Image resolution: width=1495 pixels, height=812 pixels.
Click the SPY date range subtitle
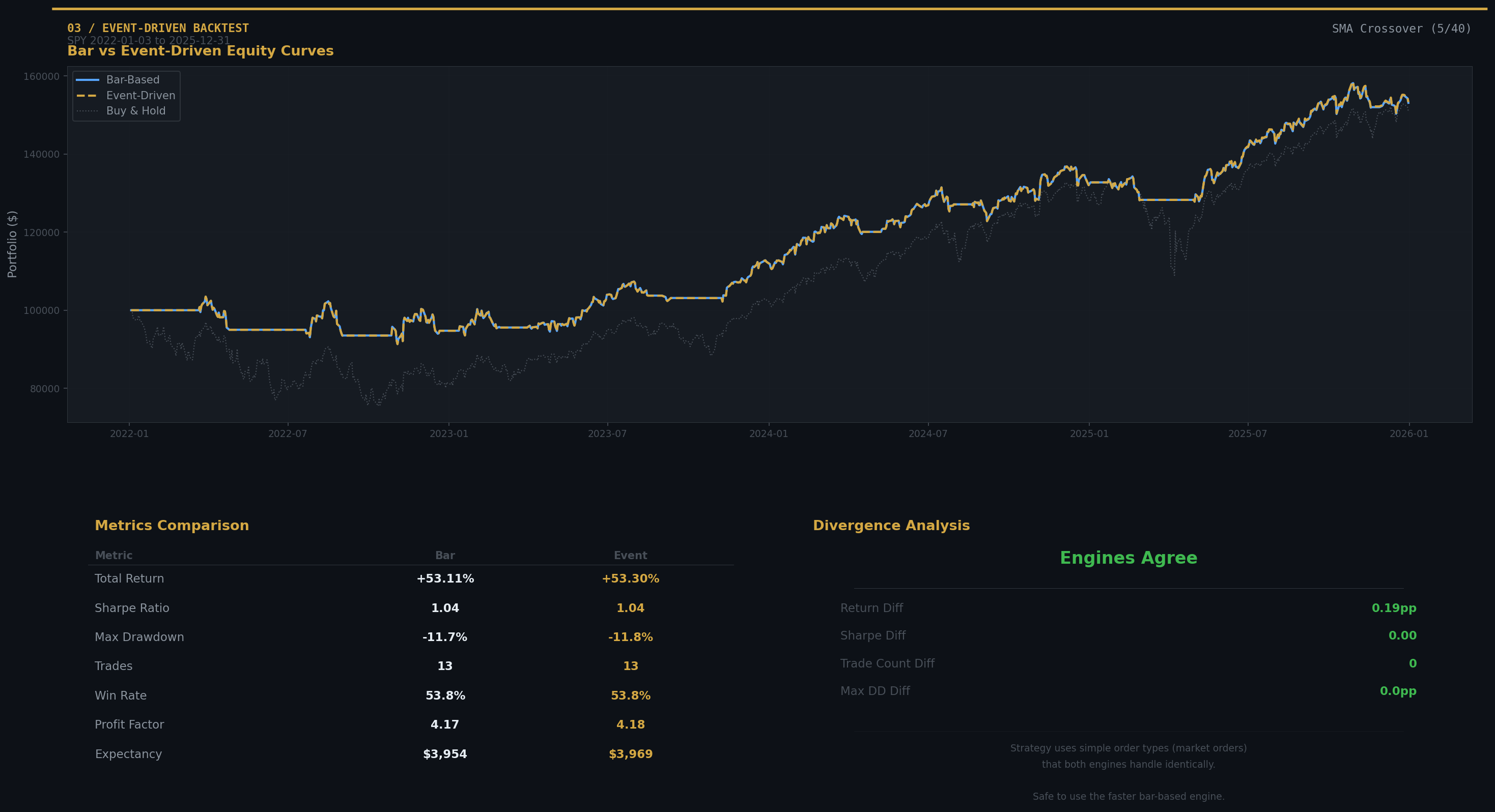[149, 40]
